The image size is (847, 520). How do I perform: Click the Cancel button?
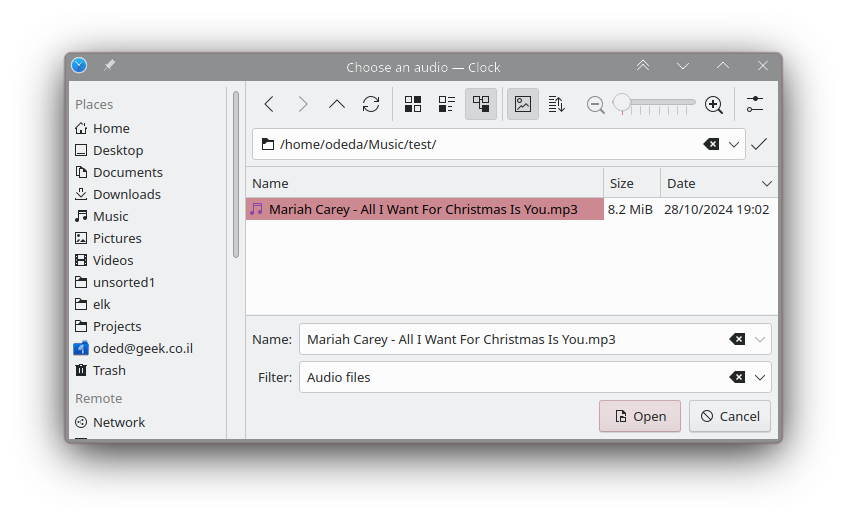click(x=730, y=416)
